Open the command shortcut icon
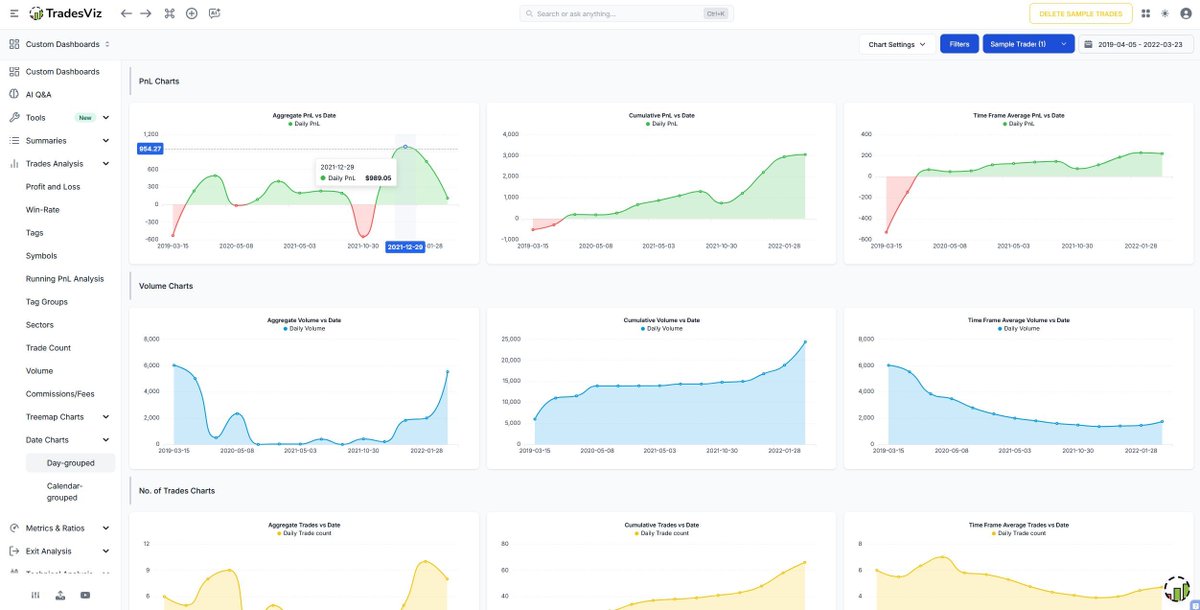Image resolution: width=1200 pixels, height=610 pixels. pyautogui.click(x=169, y=14)
